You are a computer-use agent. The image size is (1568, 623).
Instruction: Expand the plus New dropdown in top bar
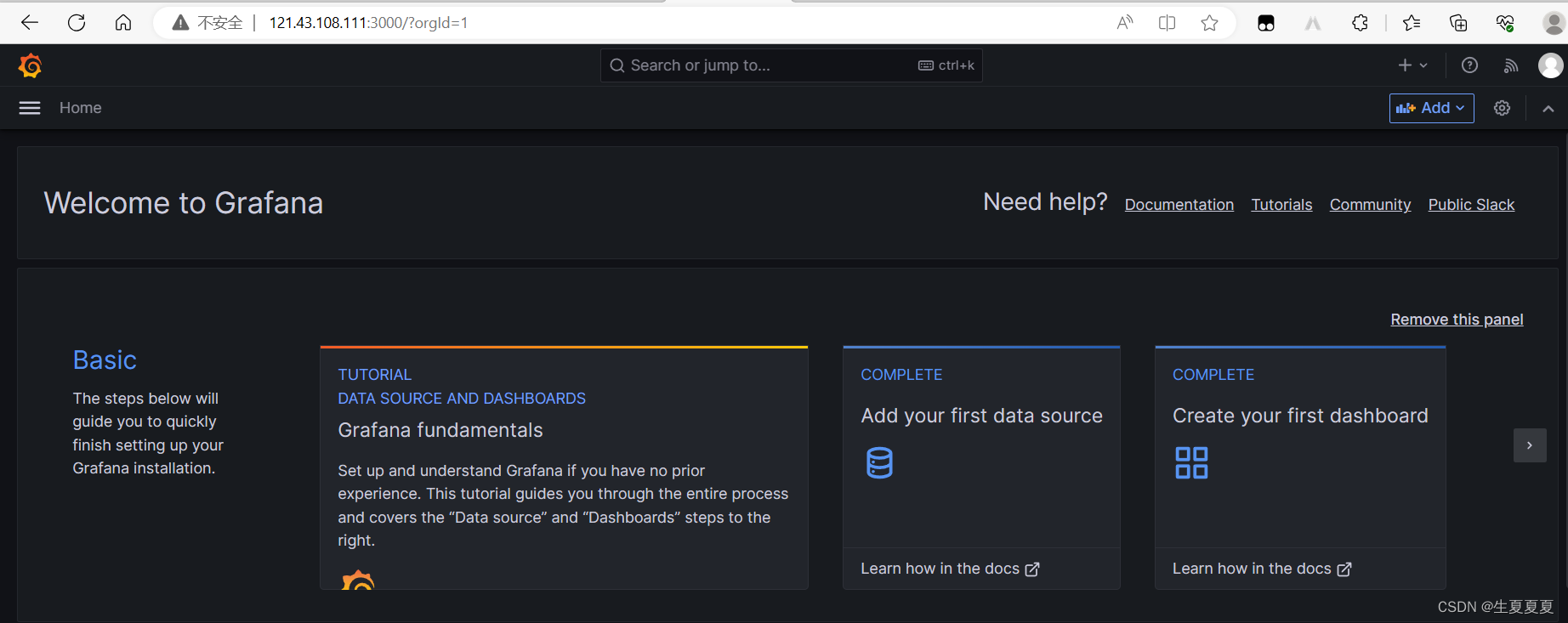click(x=1413, y=65)
